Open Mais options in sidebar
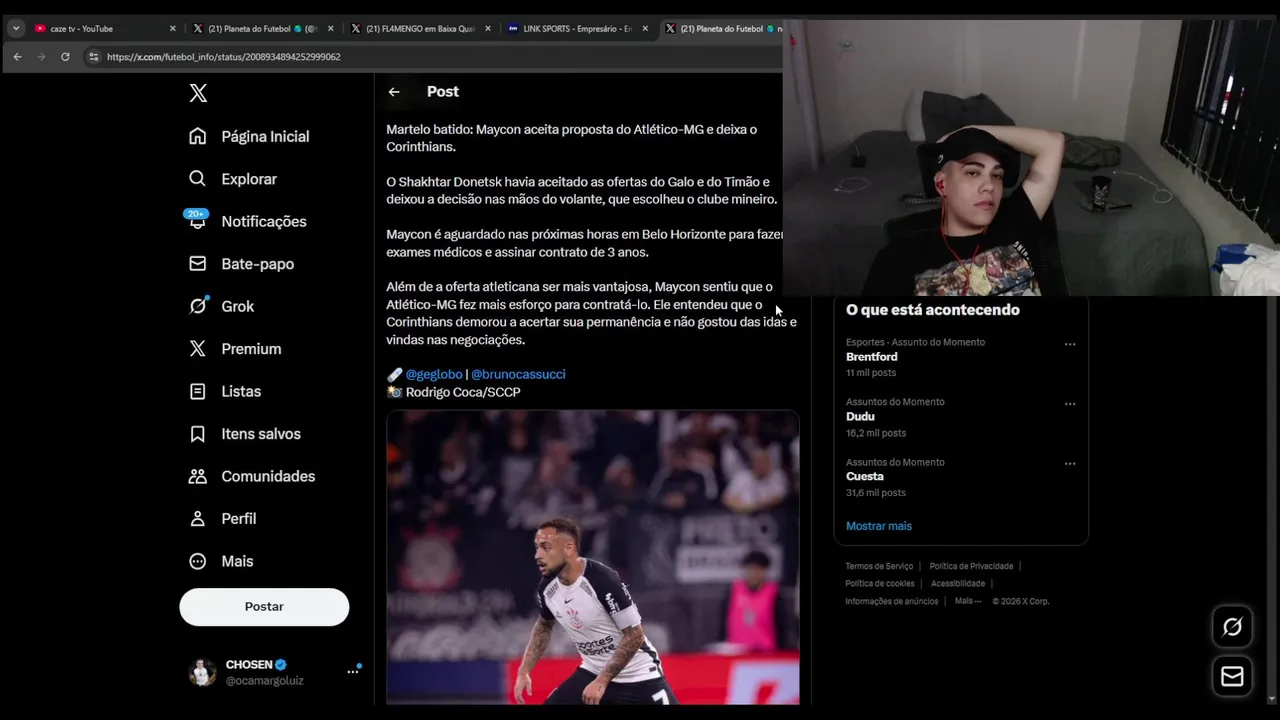This screenshot has width=1280, height=720. (x=223, y=561)
